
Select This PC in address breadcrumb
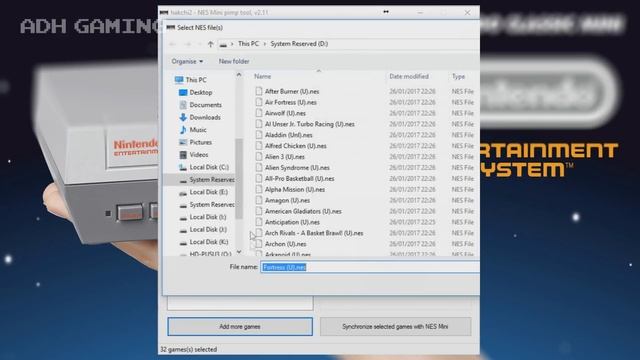[x=248, y=44]
